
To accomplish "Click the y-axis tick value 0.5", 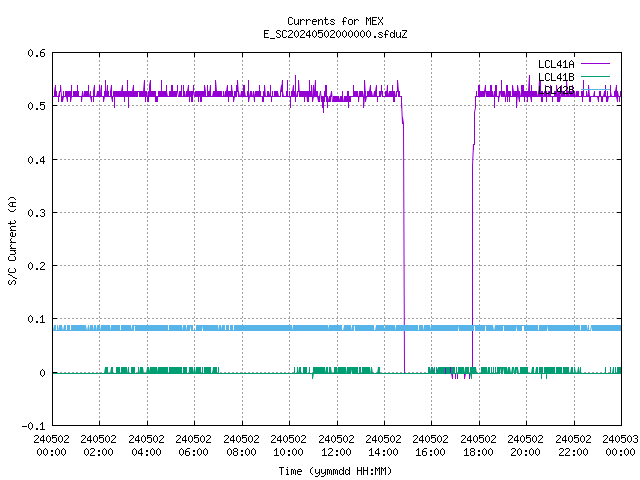I will pyautogui.click(x=36, y=106).
